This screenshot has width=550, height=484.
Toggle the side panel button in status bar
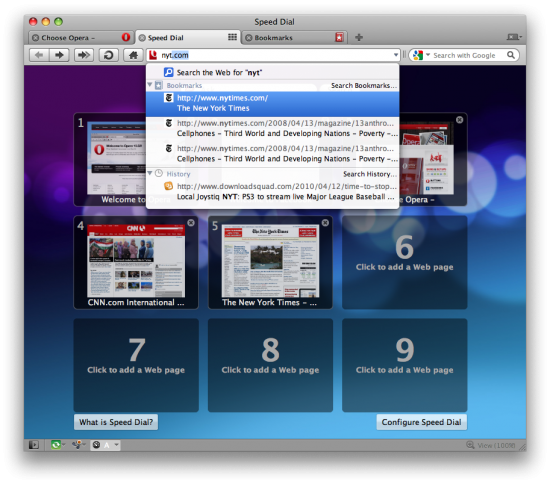click(34, 445)
